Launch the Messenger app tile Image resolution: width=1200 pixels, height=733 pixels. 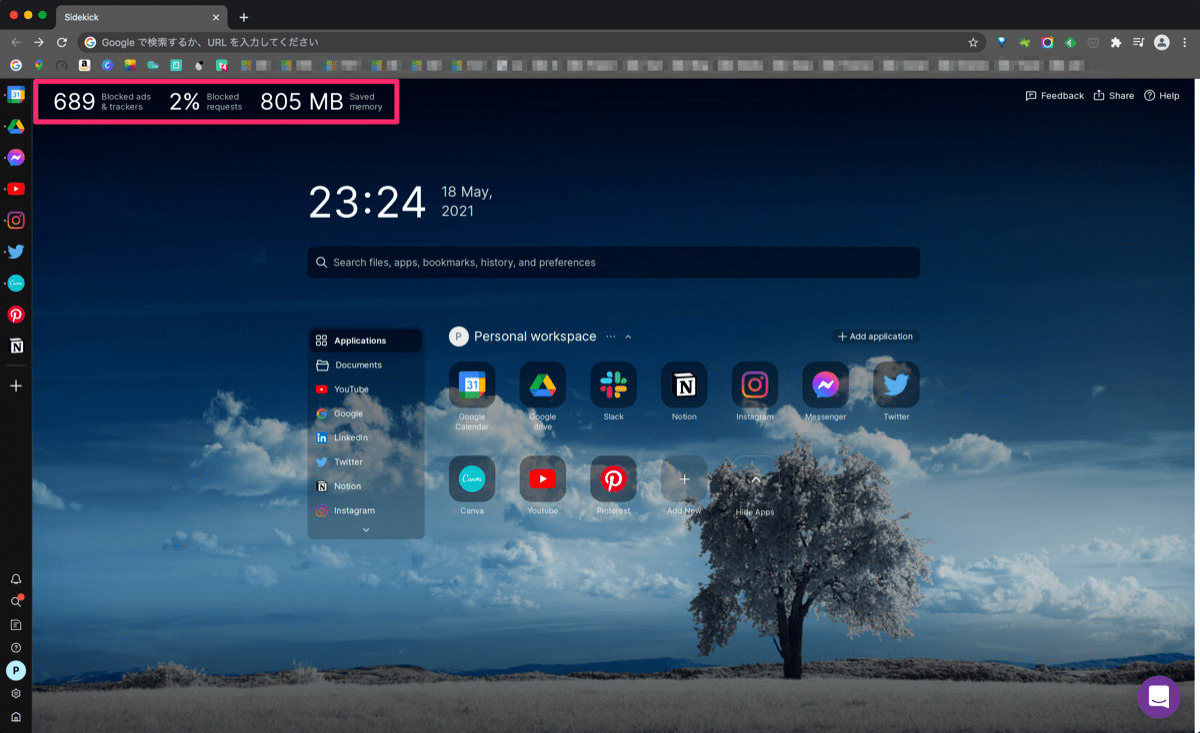[x=826, y=385]
